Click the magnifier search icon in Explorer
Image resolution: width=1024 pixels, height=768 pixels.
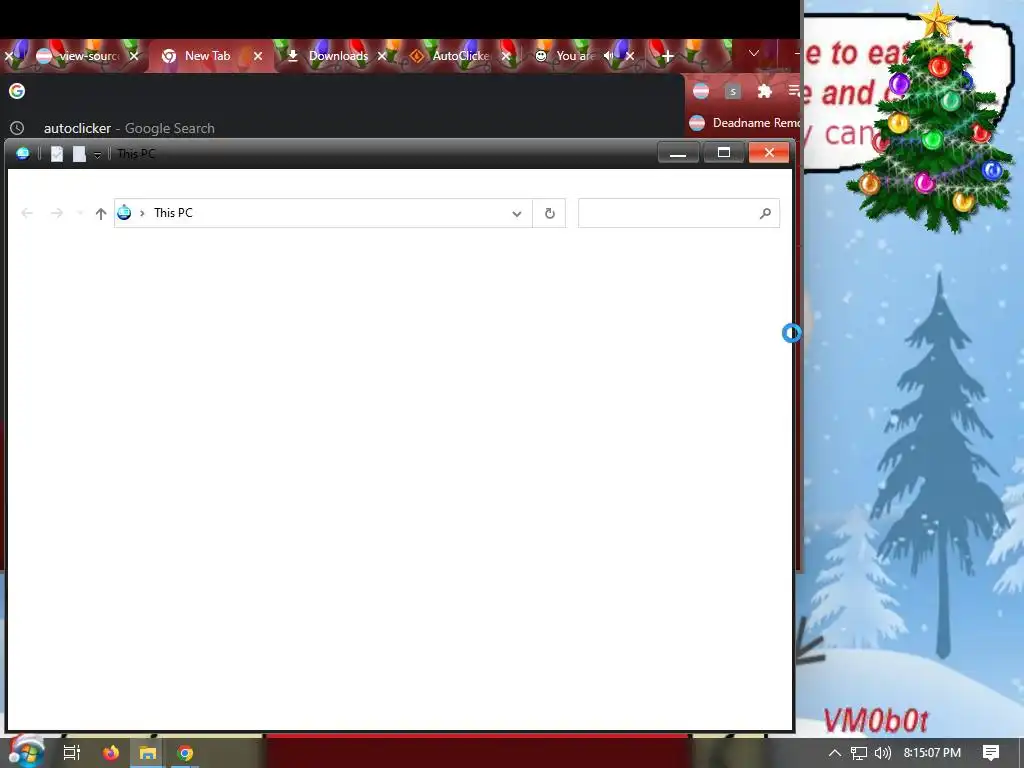765,213
